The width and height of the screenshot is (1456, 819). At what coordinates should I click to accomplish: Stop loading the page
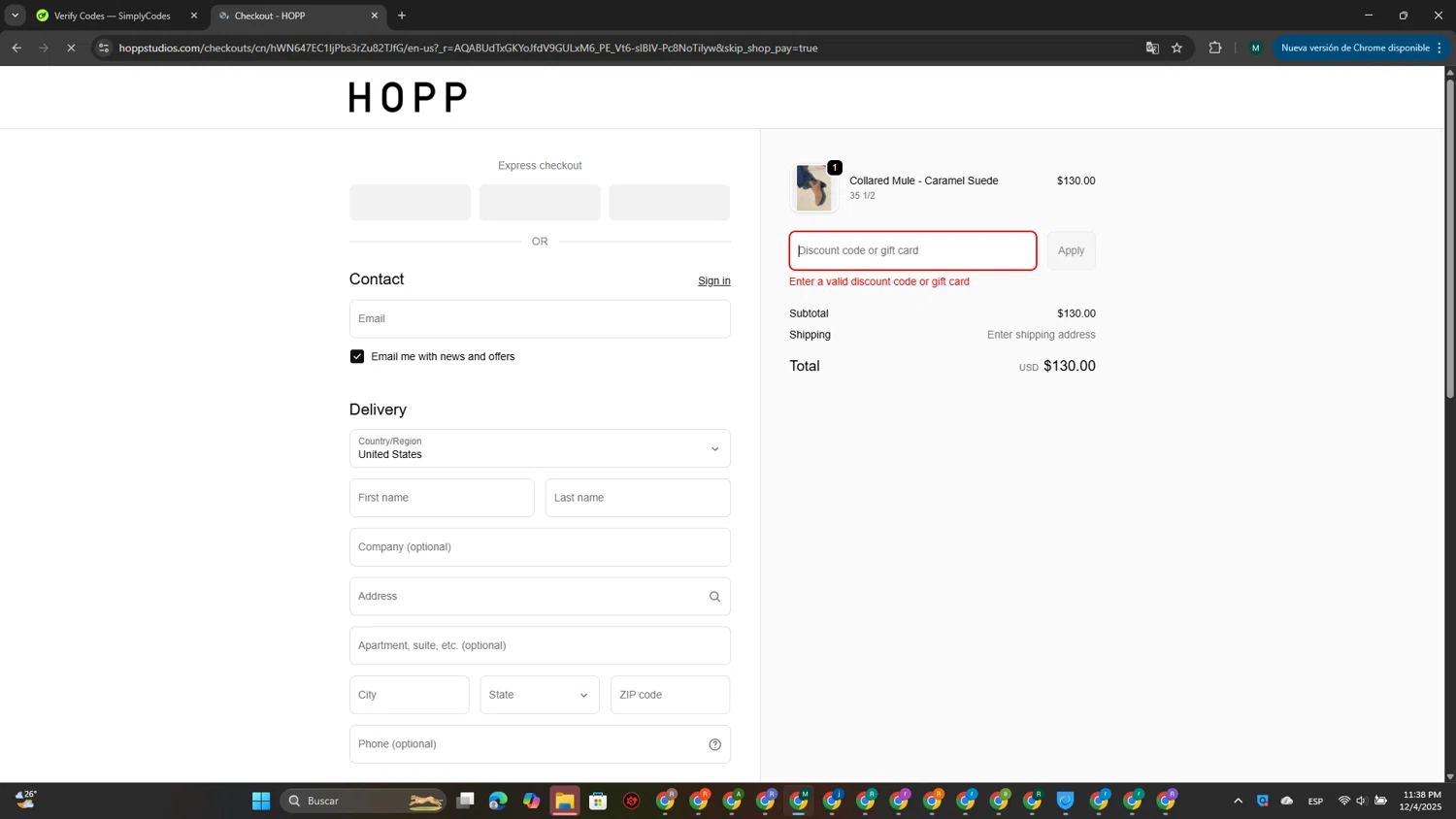(71, 48)
